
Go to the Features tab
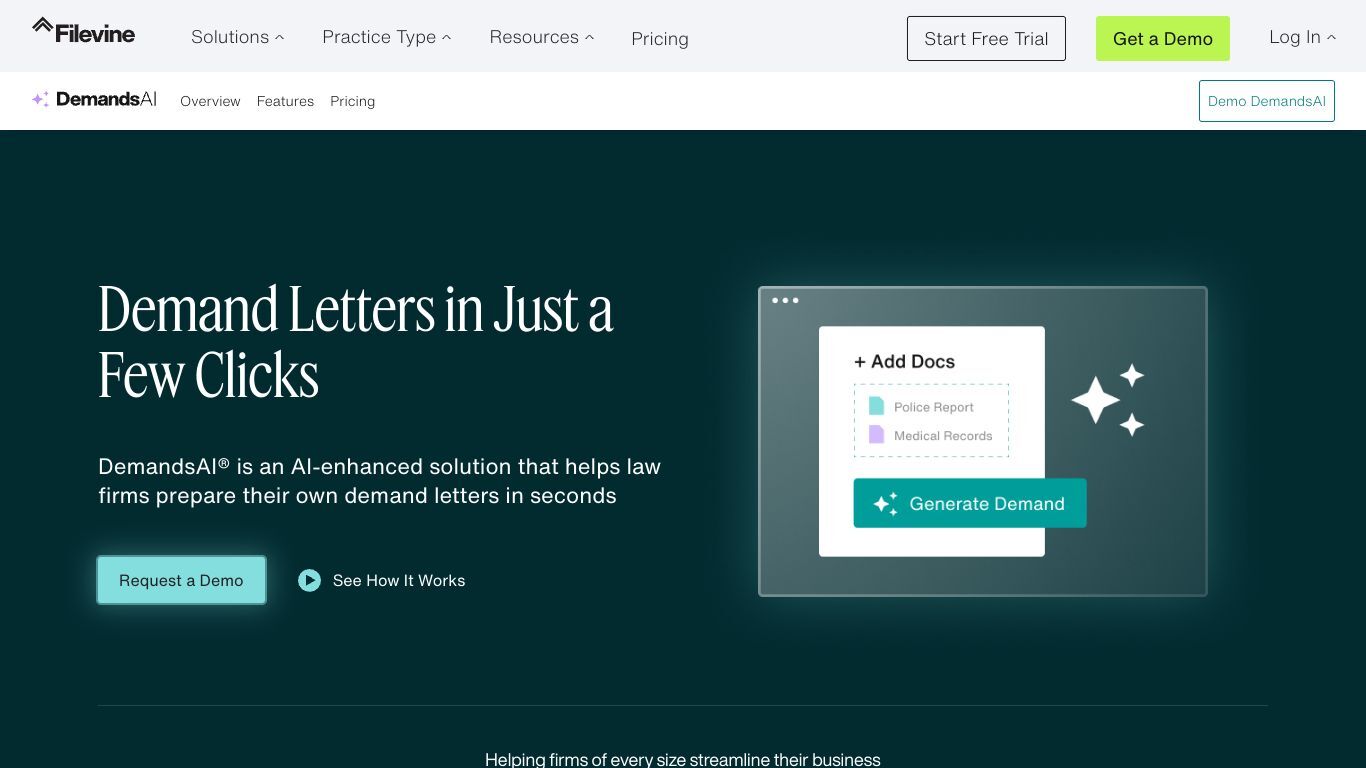(285, 101)
